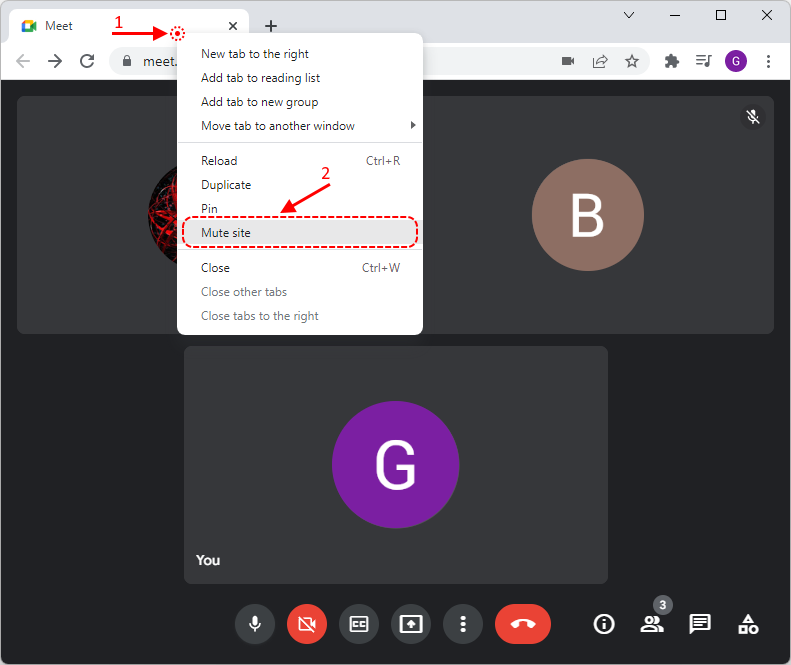791x665 pixels.
Task: Click your purple G avatar tile
Action: pyautogui.click(x=396, y=464)
